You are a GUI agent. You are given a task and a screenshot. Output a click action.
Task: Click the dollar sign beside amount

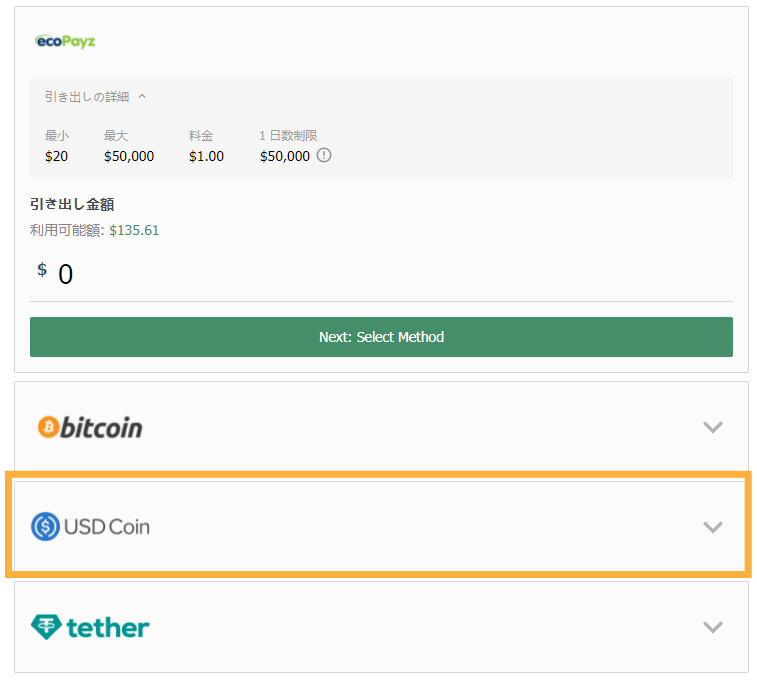point(42,269)
